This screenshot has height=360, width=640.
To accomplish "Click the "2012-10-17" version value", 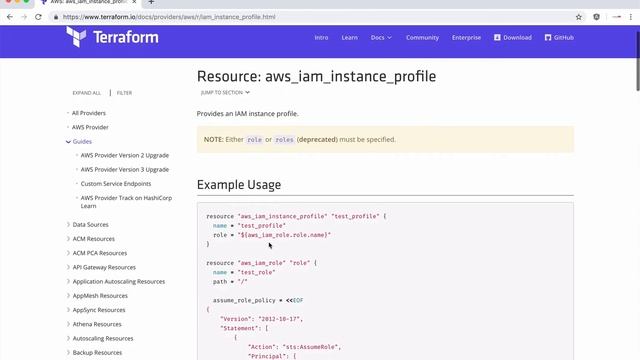I will tap(279, 319).
